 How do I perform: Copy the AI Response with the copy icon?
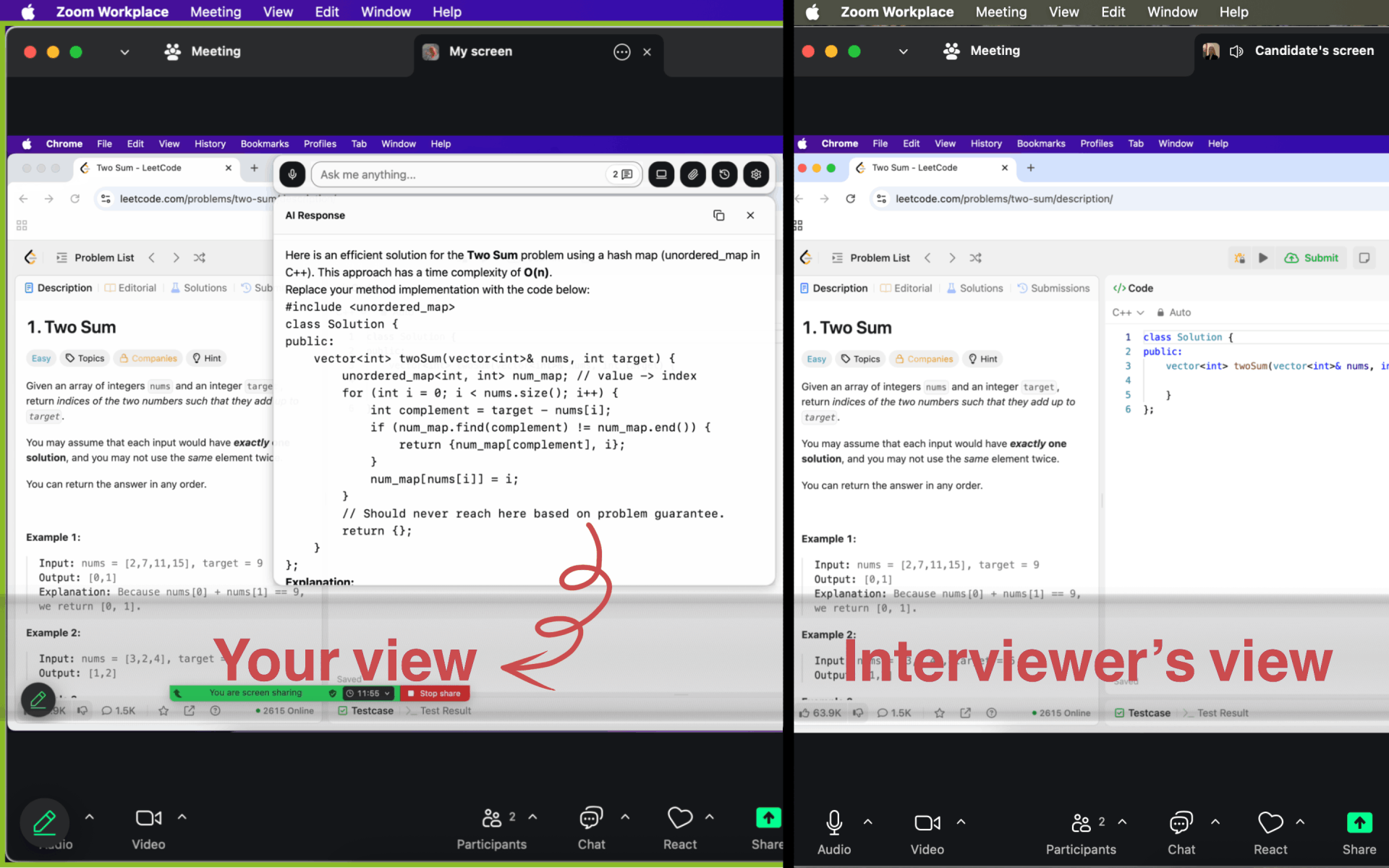[718, 216]
